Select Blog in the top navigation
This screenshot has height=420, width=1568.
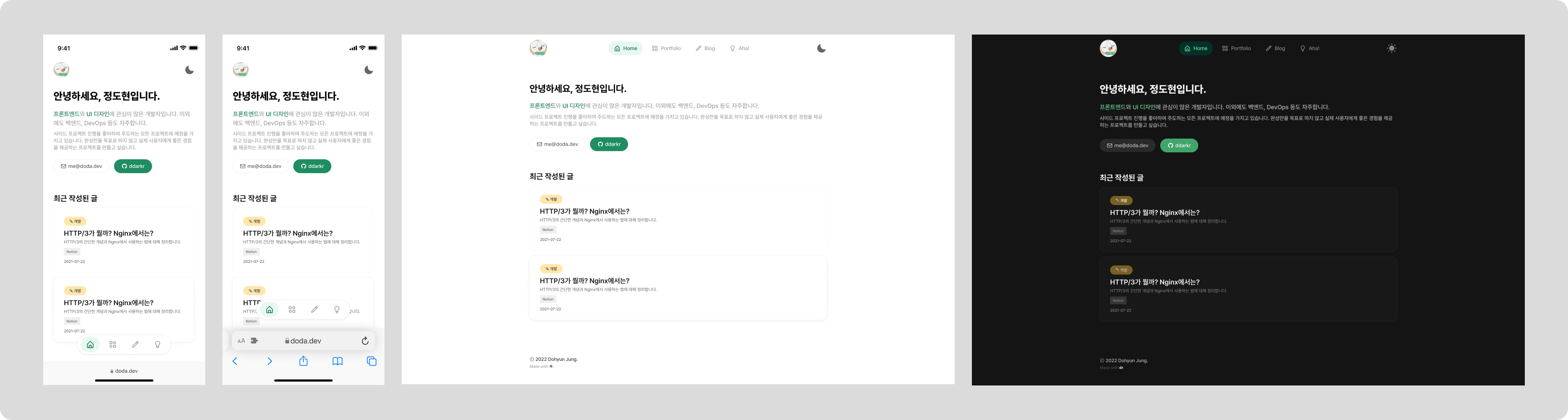point(705,48)
